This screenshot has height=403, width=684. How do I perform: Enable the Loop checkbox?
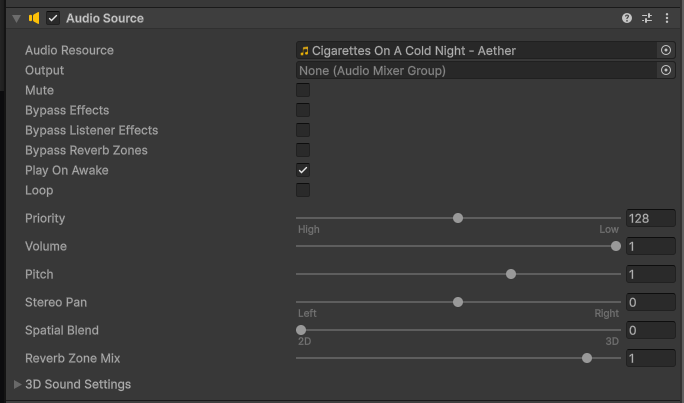pos(303,190)
